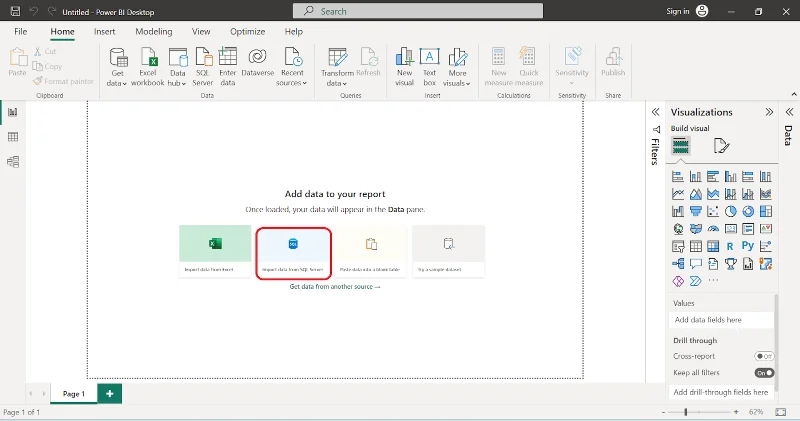This screenshot has height=421, width=800.
Task: Click the Search box in title bar
Action: pyautogui.click(x=418, y=11)
